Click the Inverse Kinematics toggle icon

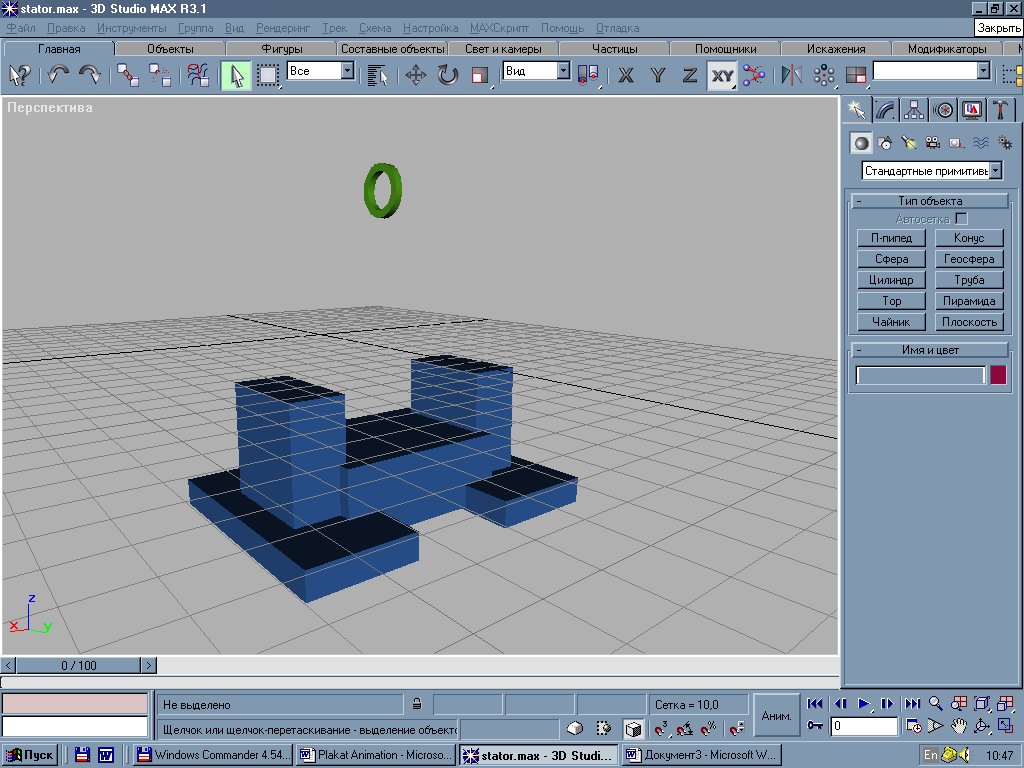point(754,74)
